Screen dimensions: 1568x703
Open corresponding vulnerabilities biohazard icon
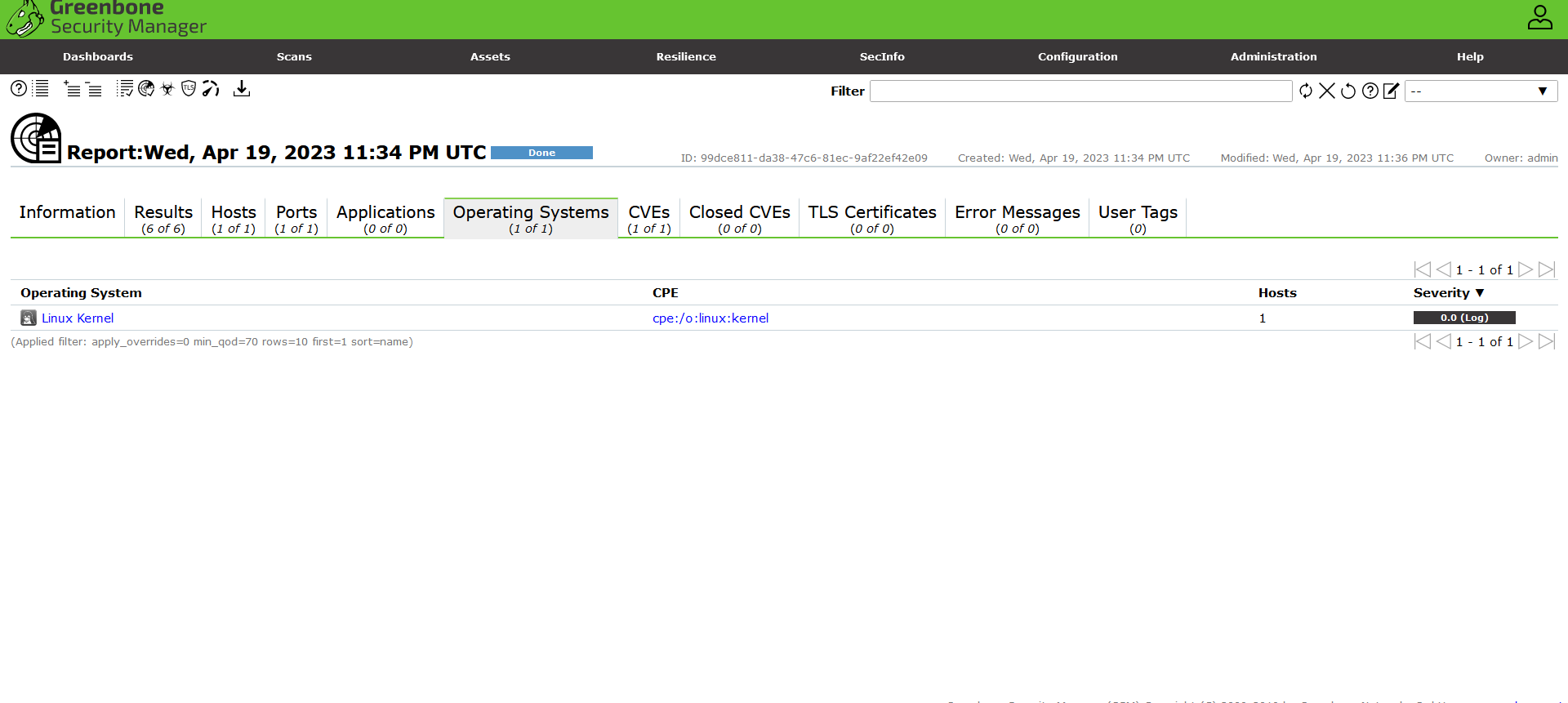tap(167, 88)
